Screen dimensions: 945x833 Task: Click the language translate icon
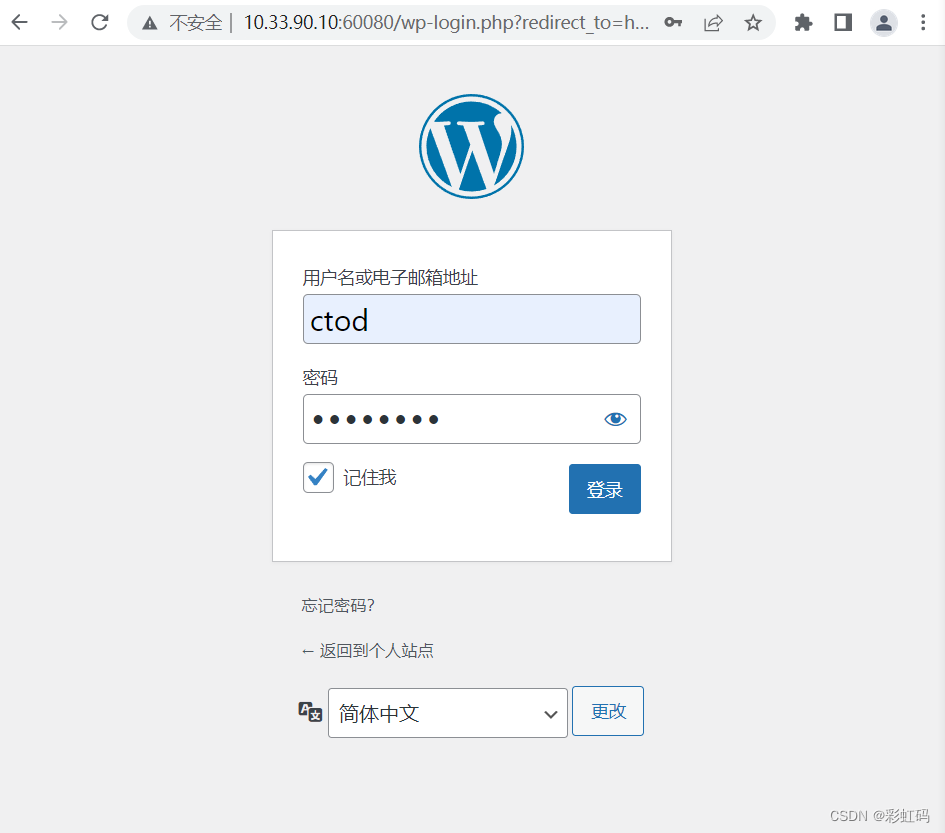coord(310,712)
